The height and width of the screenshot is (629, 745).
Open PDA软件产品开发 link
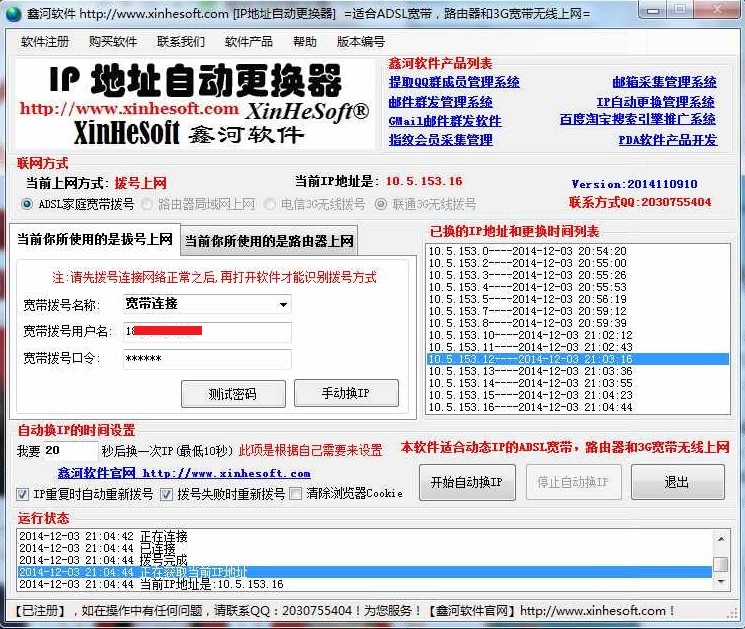[x=668, y=140]
